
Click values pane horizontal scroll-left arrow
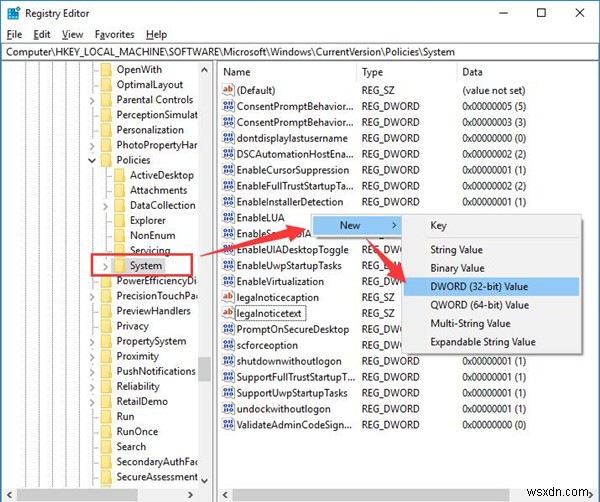click(x=226, y=494)
